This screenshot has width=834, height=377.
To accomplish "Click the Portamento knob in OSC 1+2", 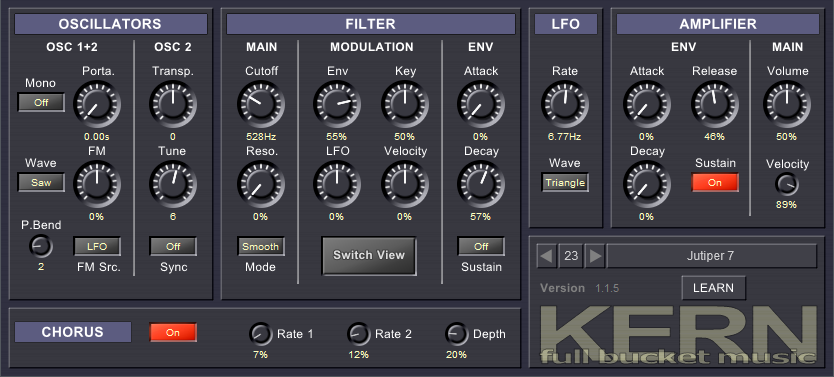I will [97, 104].
